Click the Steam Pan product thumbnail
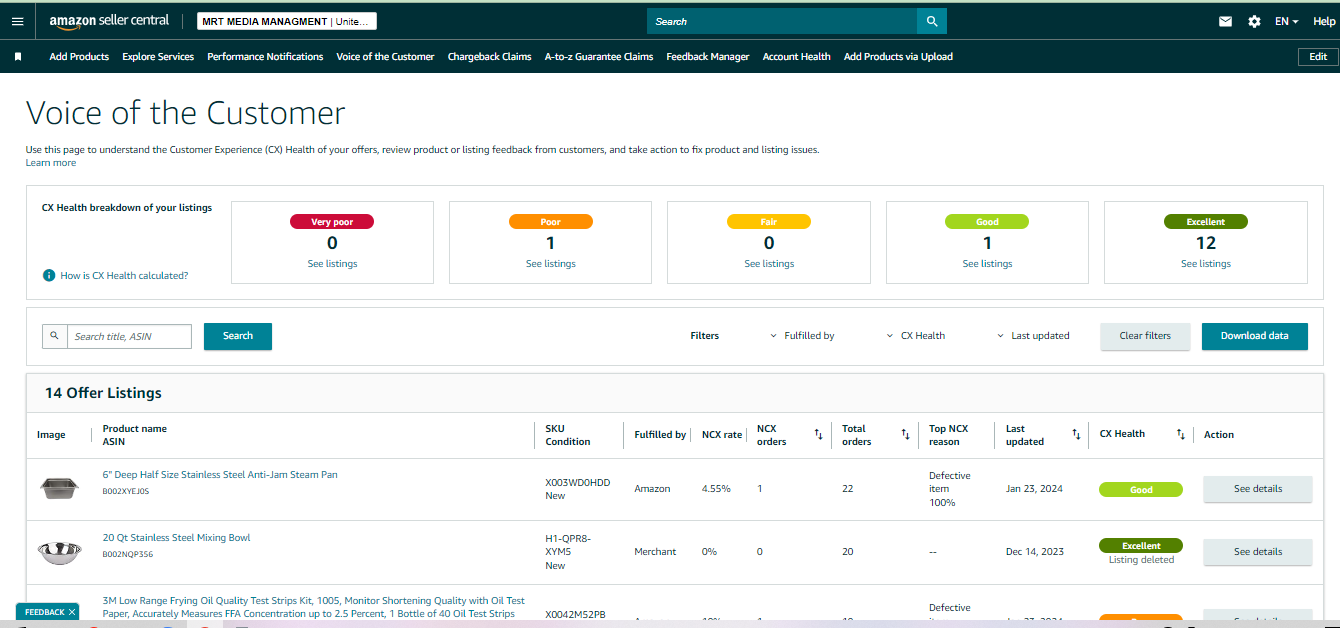The width and height of the screenshot is (1340, 628). coord(58,489)
